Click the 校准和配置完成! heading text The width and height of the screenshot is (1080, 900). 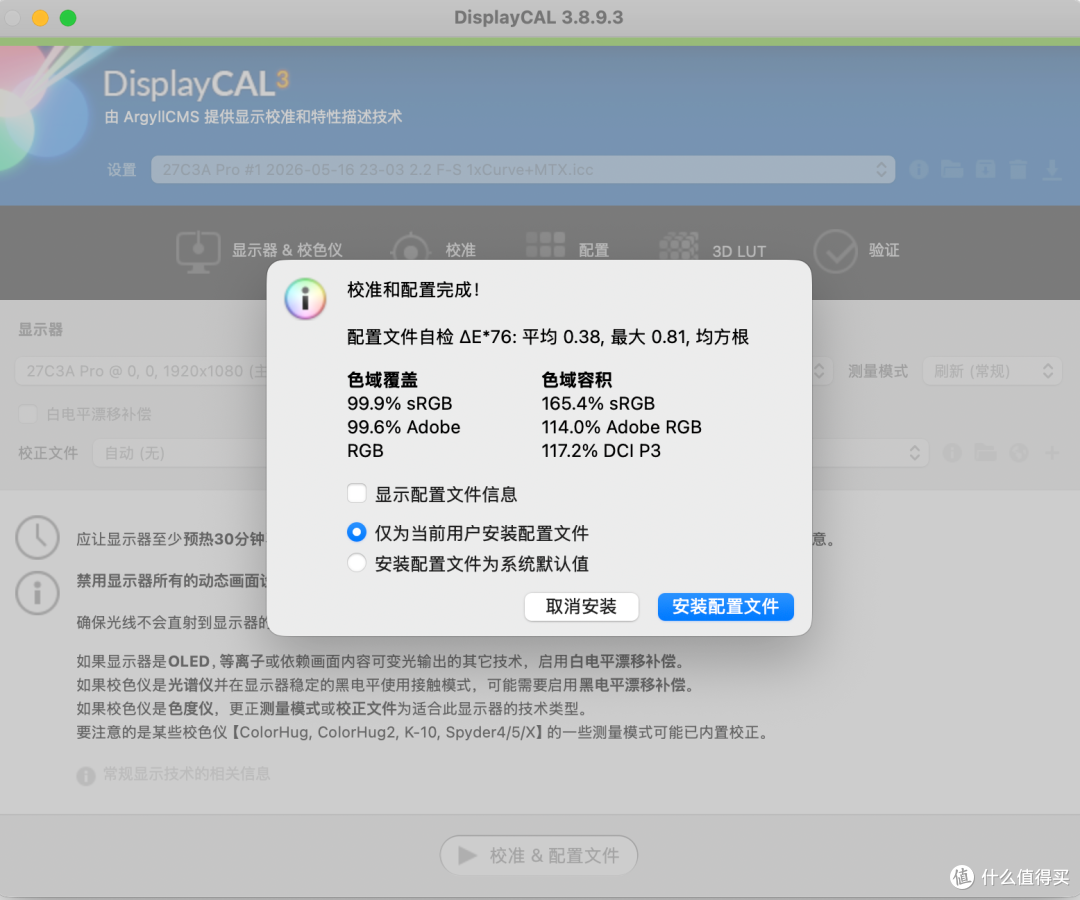413,290
